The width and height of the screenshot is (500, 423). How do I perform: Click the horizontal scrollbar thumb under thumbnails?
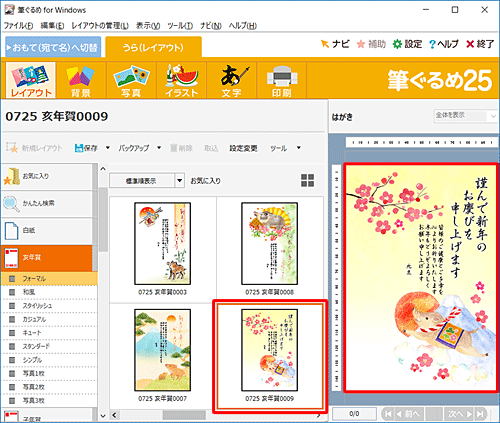coord(184,415)
